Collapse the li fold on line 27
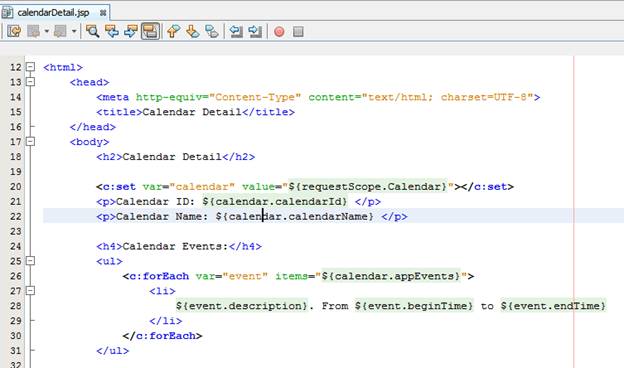624x368 pixels. [31, 291]
